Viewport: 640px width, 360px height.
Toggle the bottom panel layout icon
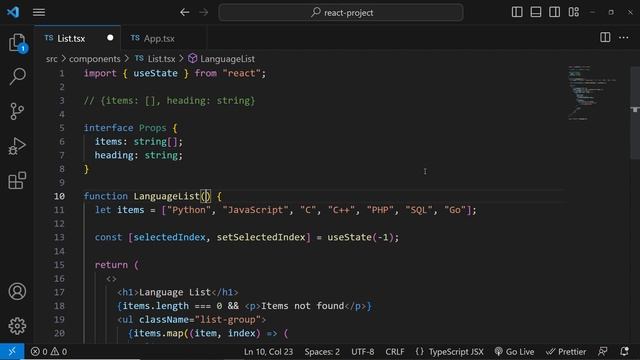[536, 12]
